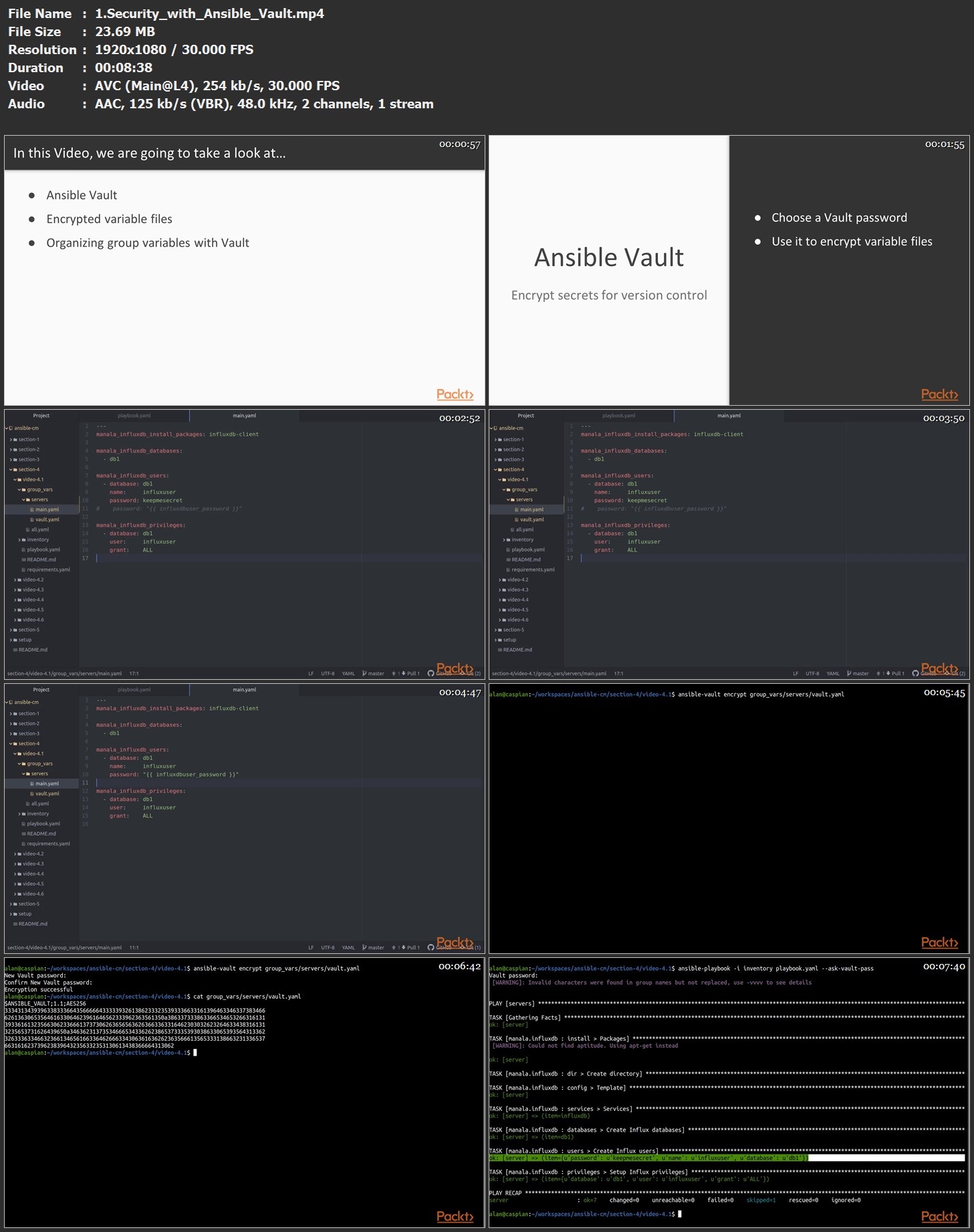In 00:04:47 frame, collapse ansible-cm root chevron
The width and height of the screenshot is (974, 1232).
[6, 703]
